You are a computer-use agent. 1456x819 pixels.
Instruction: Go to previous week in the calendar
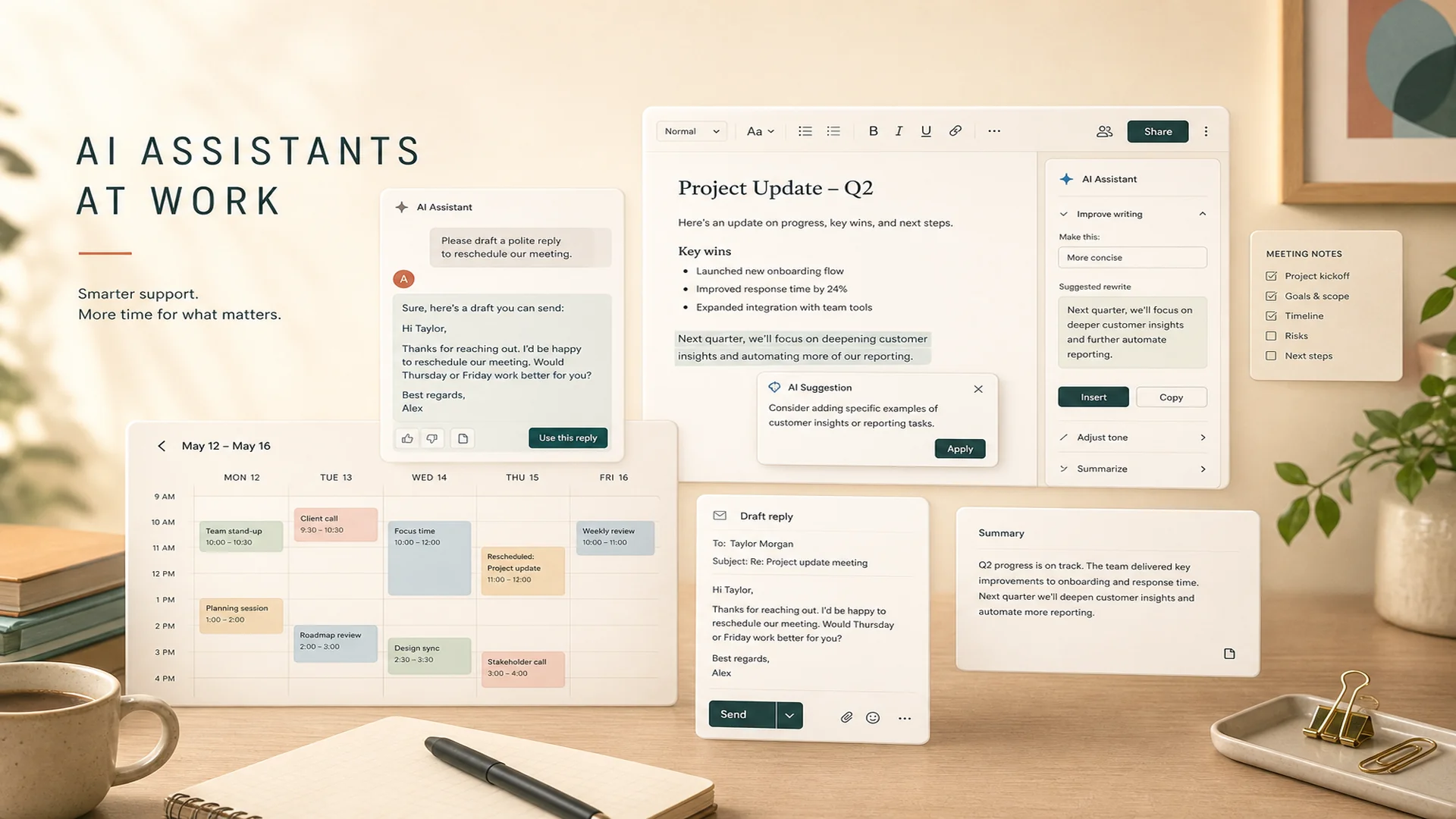(162, 446)
